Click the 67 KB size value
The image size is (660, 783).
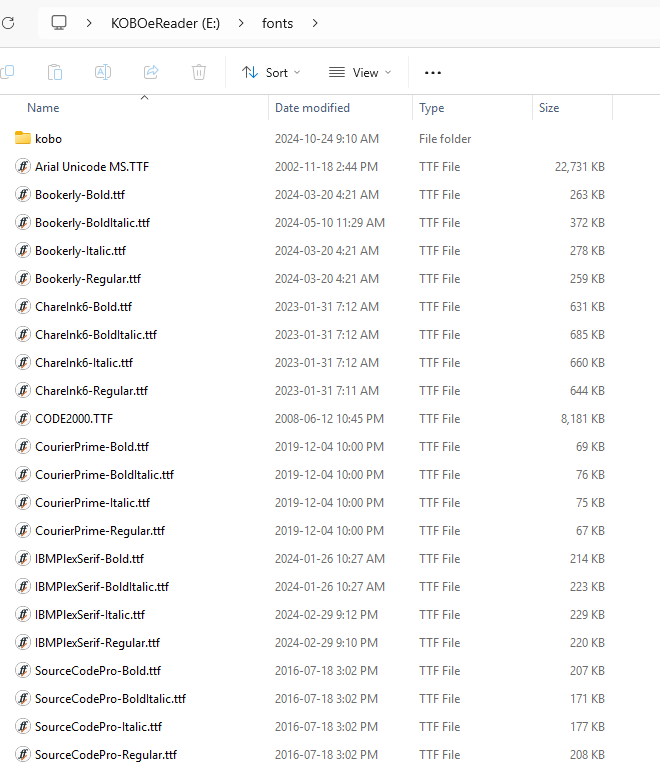point(590,530)
